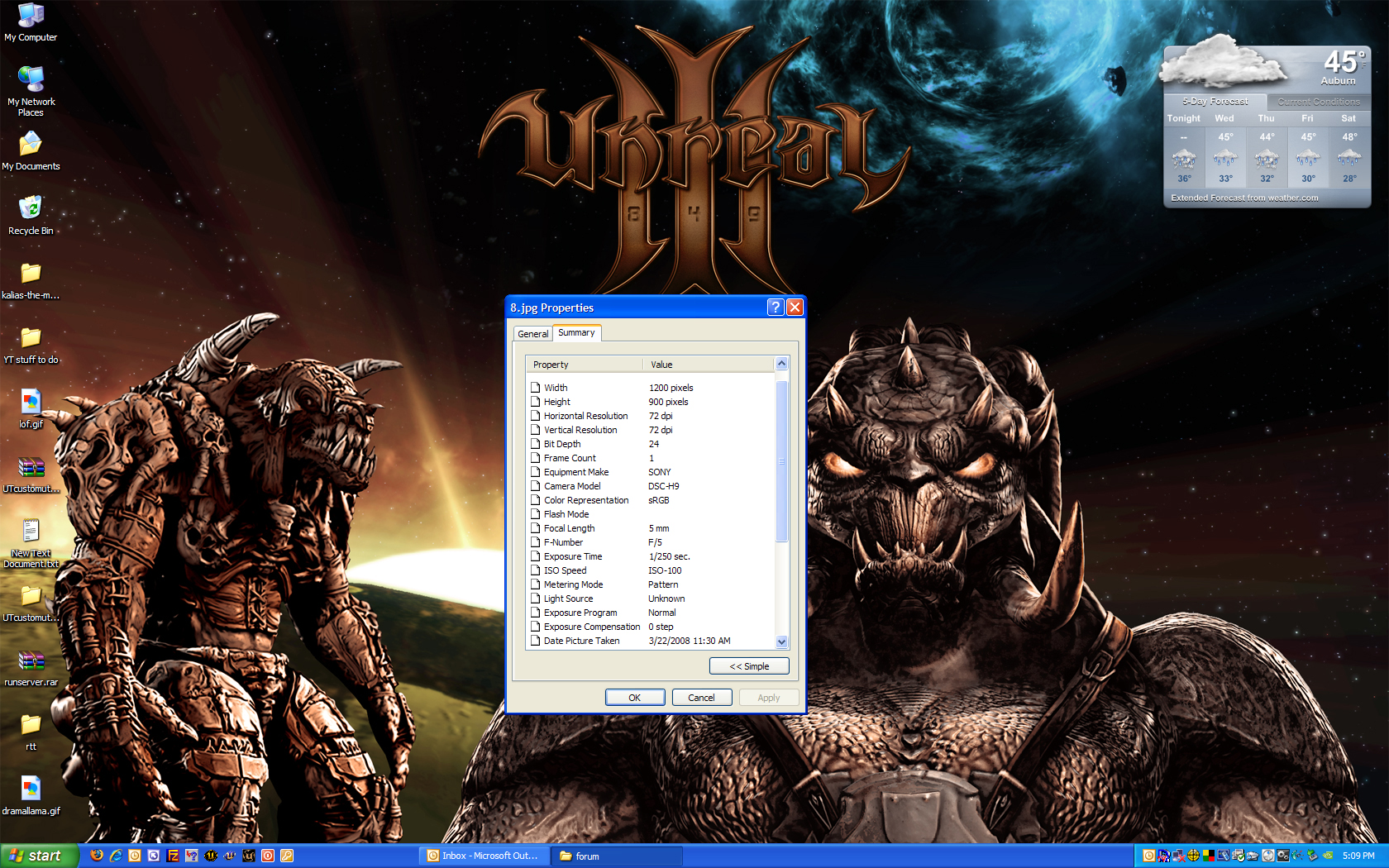Open Extended Forecast from weather.com link
The width and height of the screenshot is (1389, 868).
[x=1244, y=198]
